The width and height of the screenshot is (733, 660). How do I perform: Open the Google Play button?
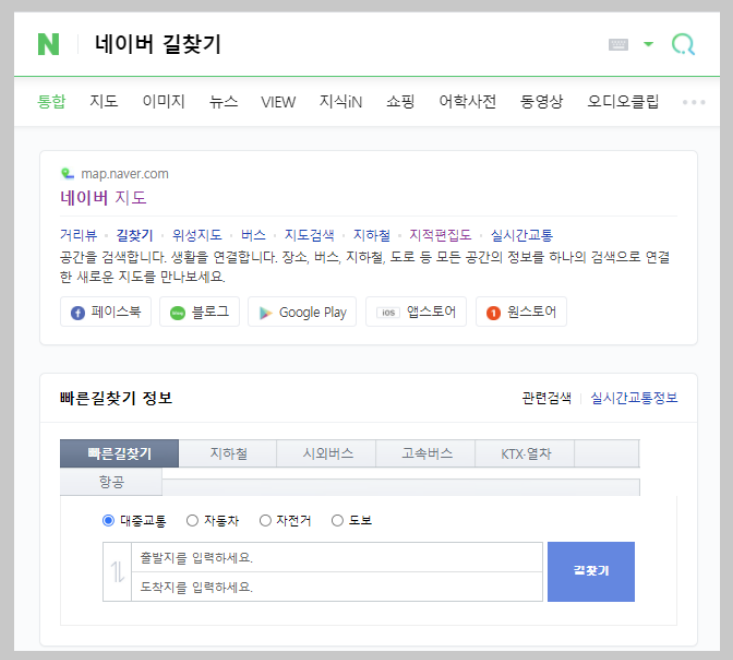tap(302, 311)
